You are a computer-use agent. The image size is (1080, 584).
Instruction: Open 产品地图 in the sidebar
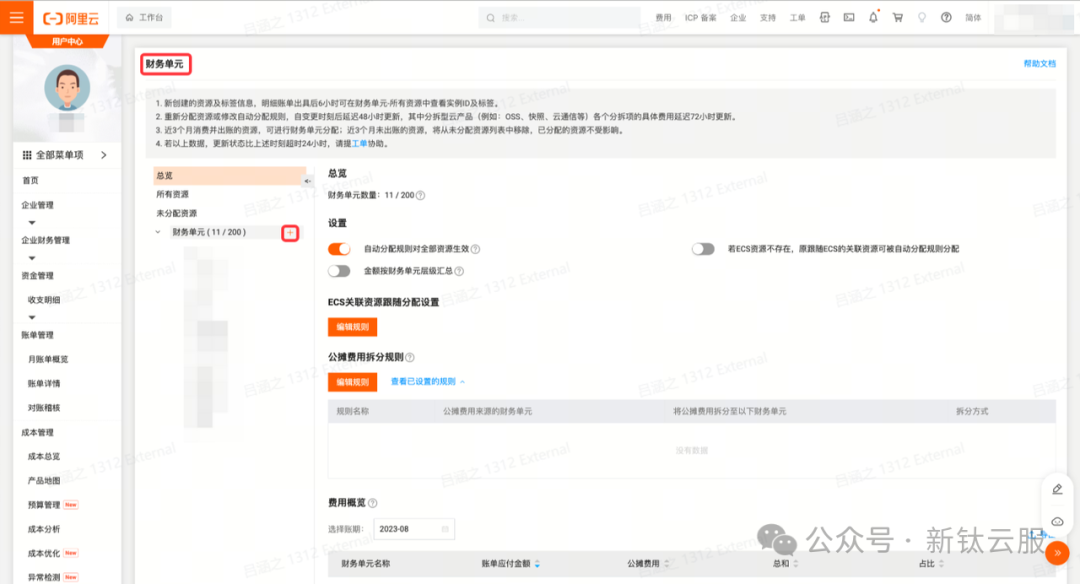(x=43, y=481)
